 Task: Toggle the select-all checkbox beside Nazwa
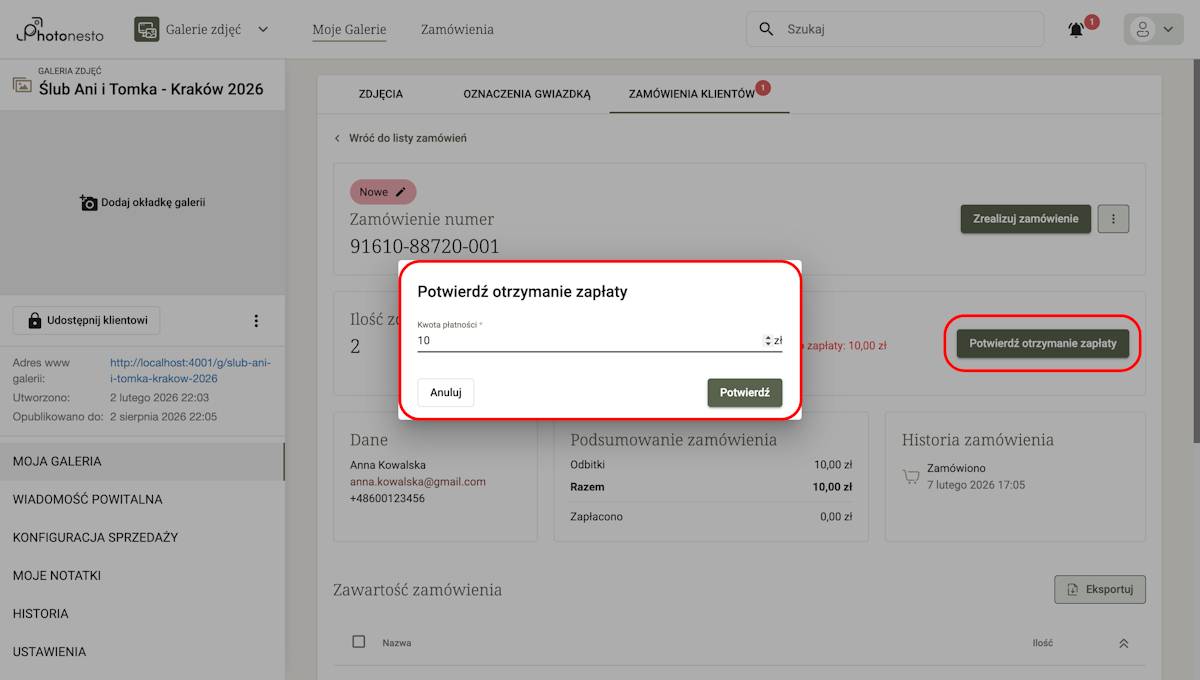359,642
